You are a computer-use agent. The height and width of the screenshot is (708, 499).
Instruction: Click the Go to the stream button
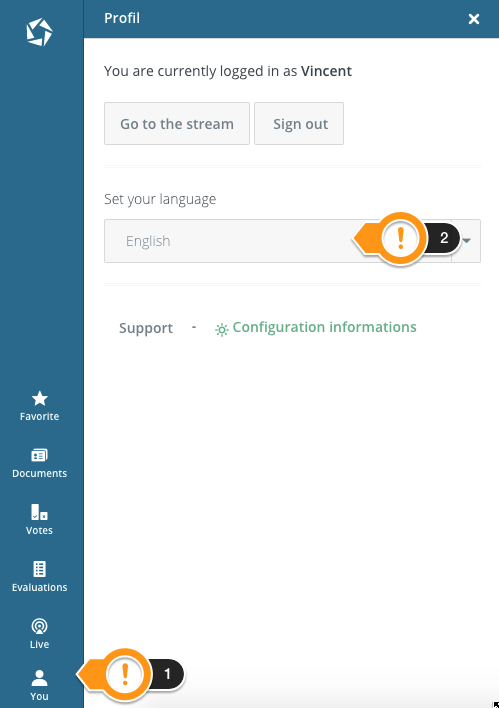coord(177,124)
